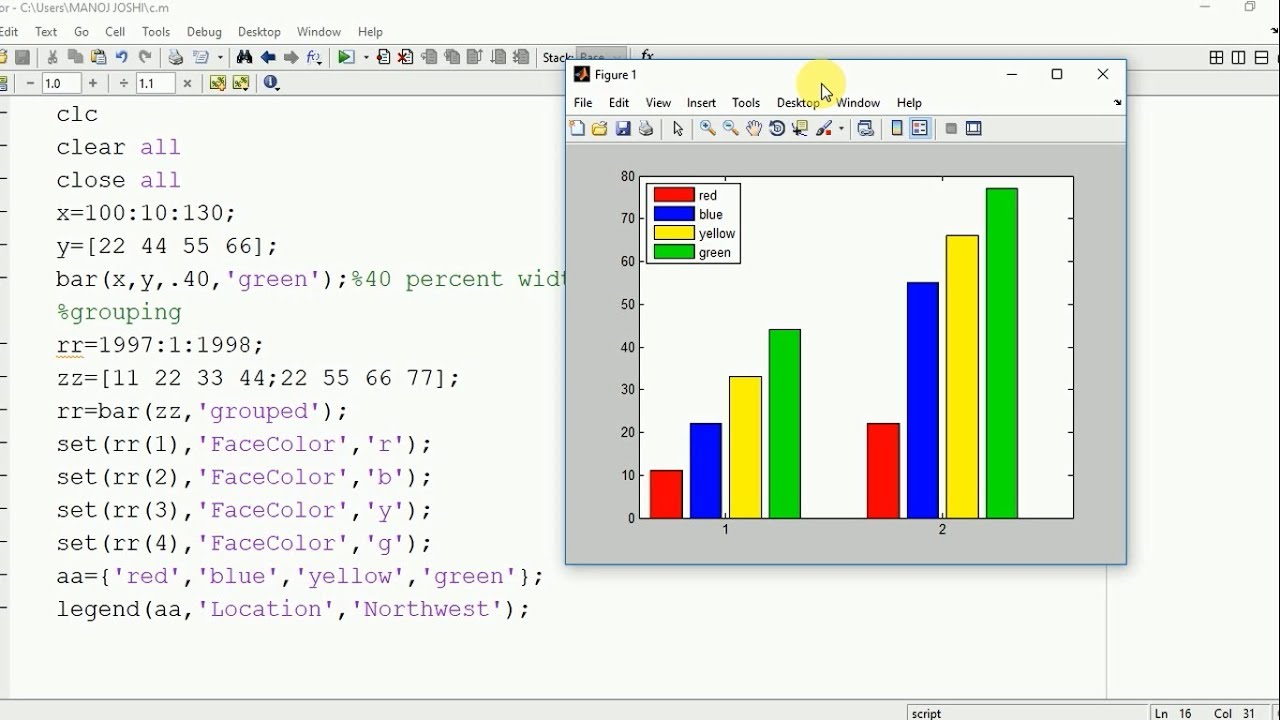Open Insert menu in Figure 1
The image size is (1280, 720).
pyautogui.click(x=701, y=103)
